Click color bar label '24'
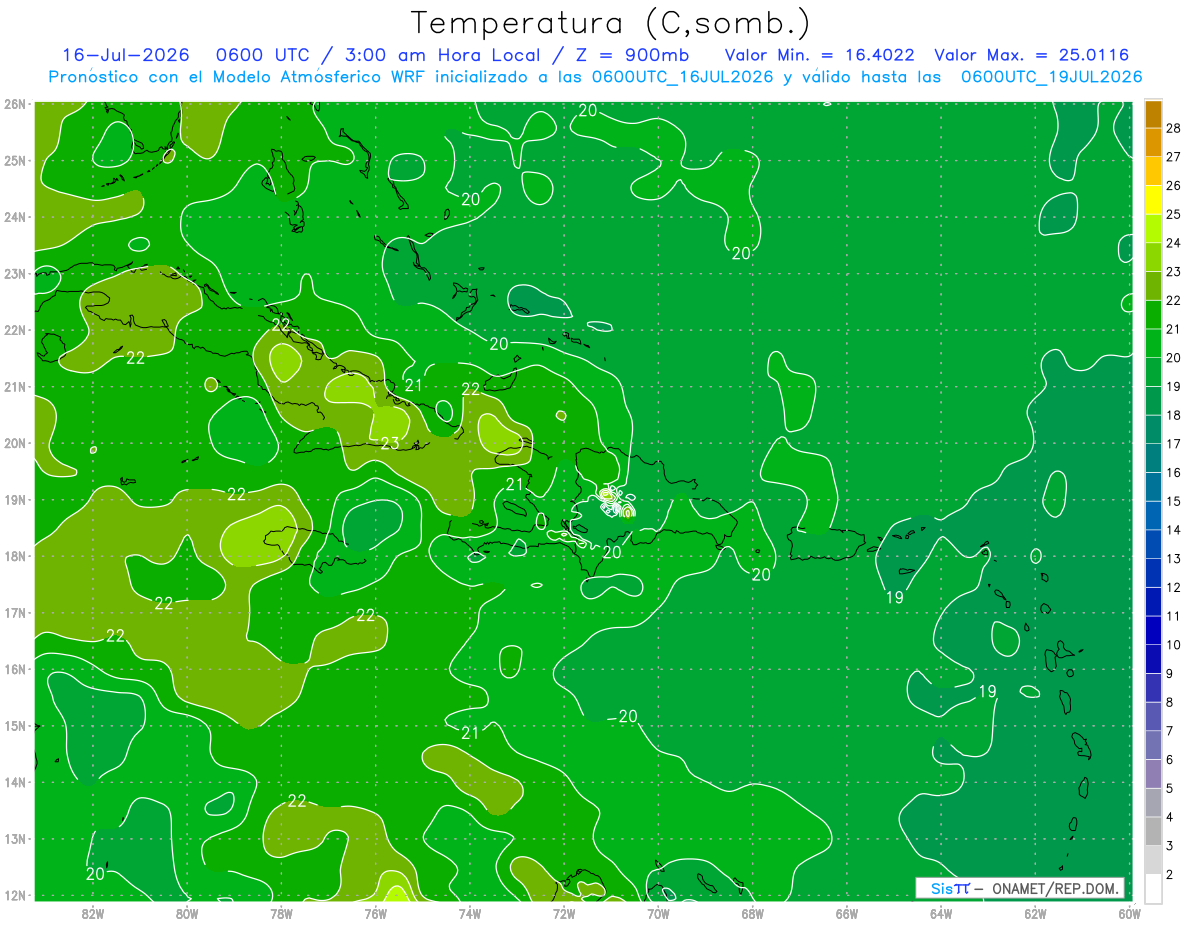This screenshot has width=1200, height=927. [1173, 243]
